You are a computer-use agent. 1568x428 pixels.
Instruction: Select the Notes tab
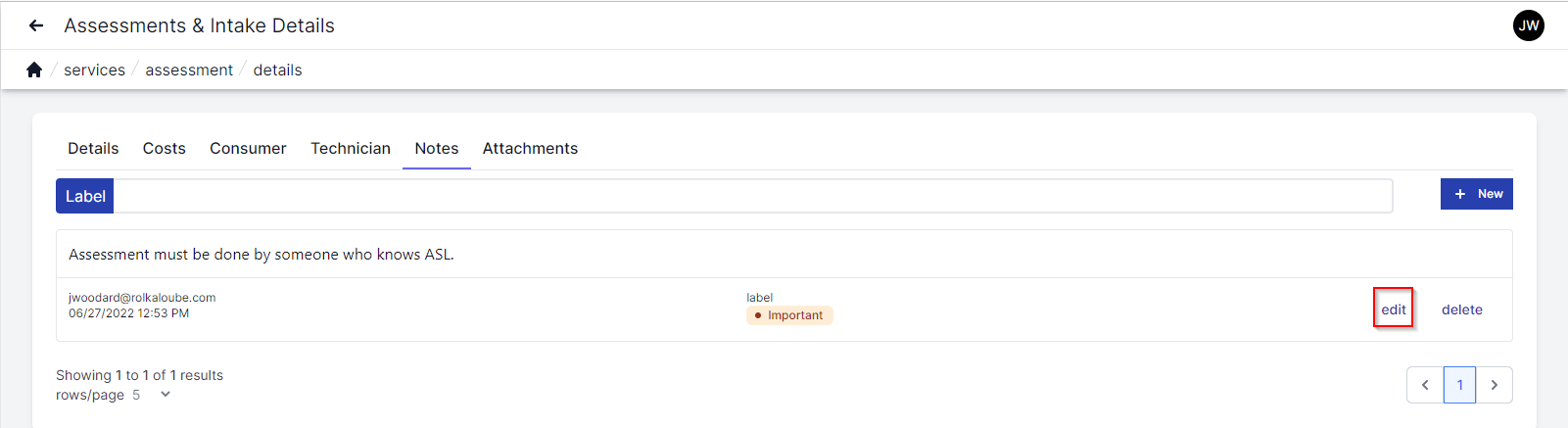coord(437,149)
